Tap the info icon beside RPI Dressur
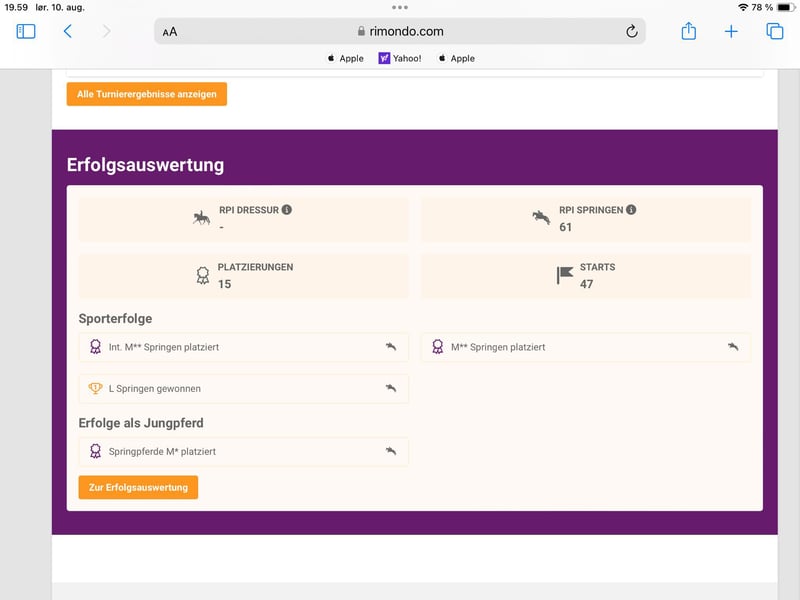800x600 pixels. coord(287,210)
